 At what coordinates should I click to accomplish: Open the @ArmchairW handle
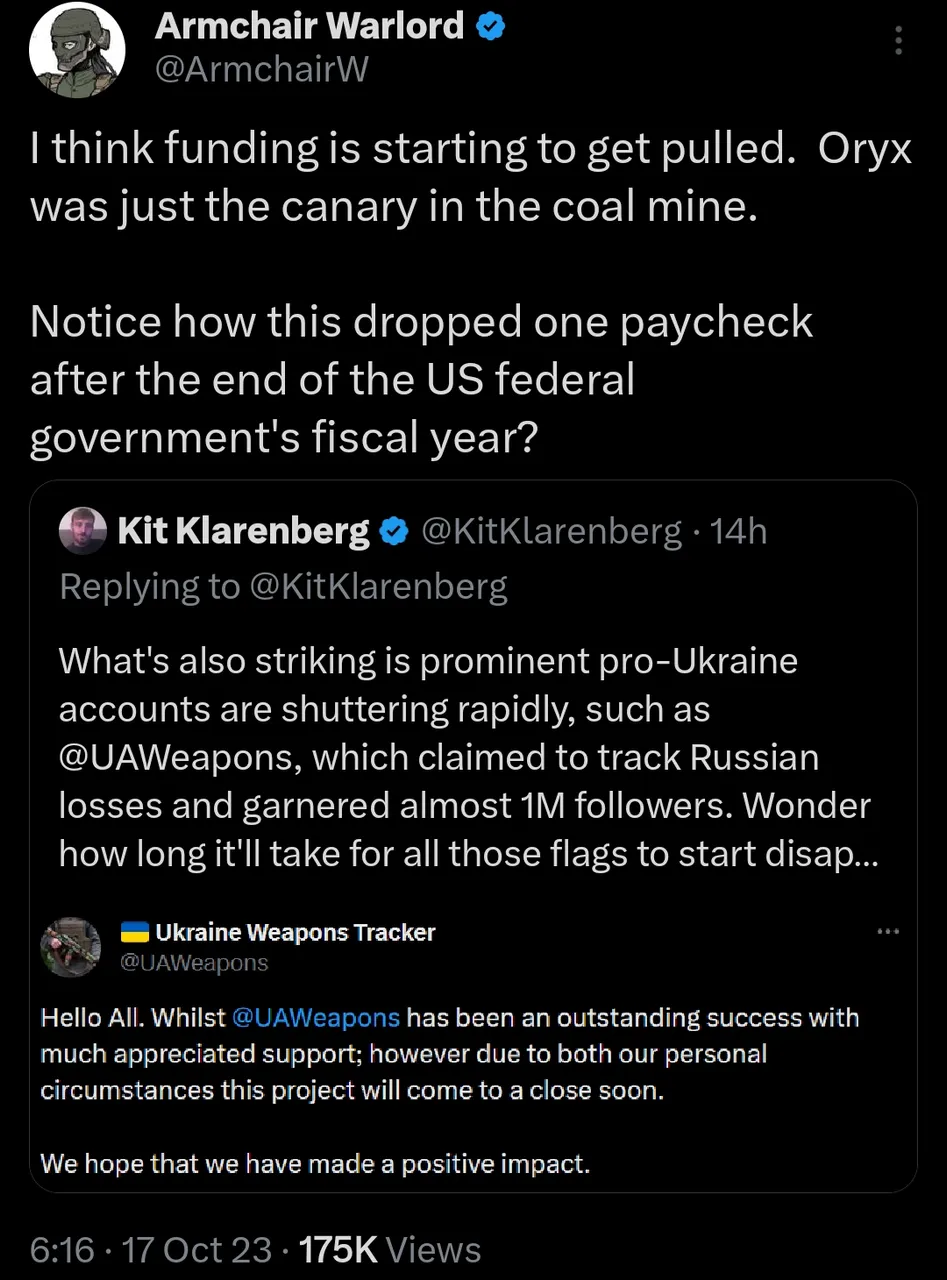coord(262,69)
